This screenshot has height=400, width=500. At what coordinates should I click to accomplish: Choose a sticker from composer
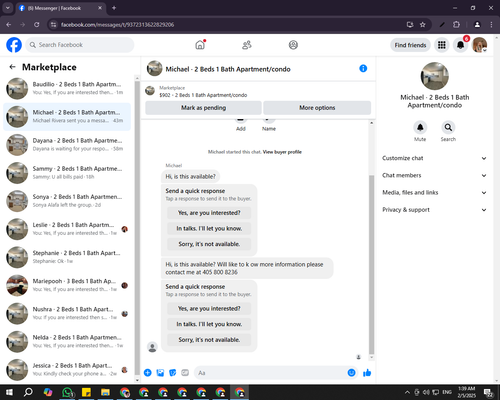[x=173, y=373]
